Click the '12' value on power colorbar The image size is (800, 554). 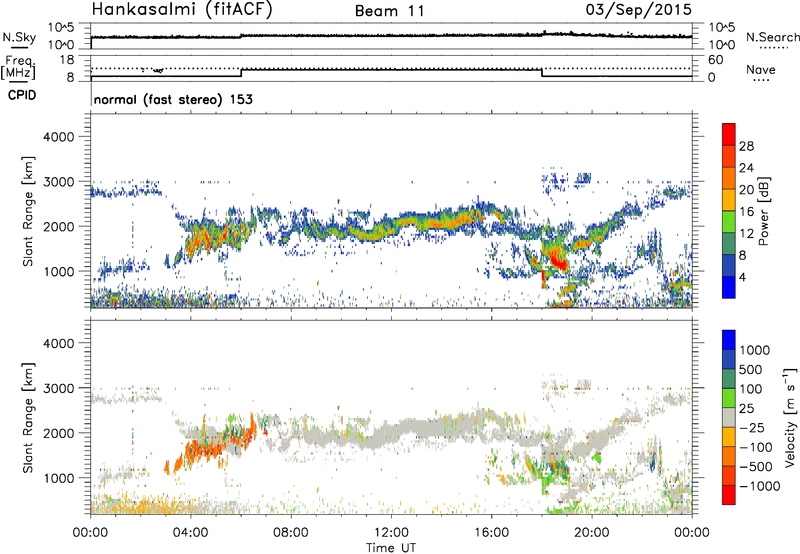tap(746, 234)
